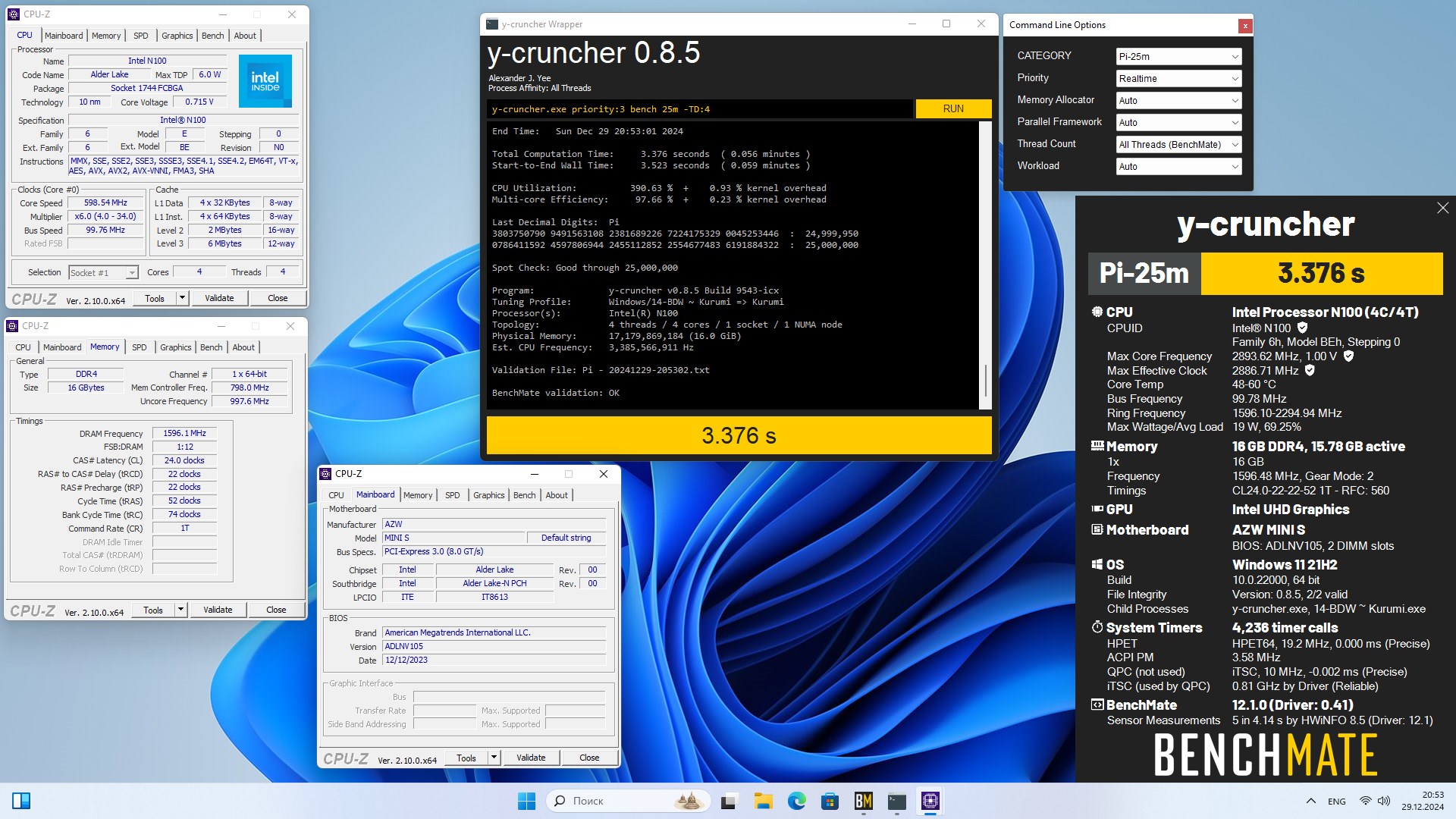Open File Explorer from taskbar
The image size is (1456, 819).
(x=763, y=801)
